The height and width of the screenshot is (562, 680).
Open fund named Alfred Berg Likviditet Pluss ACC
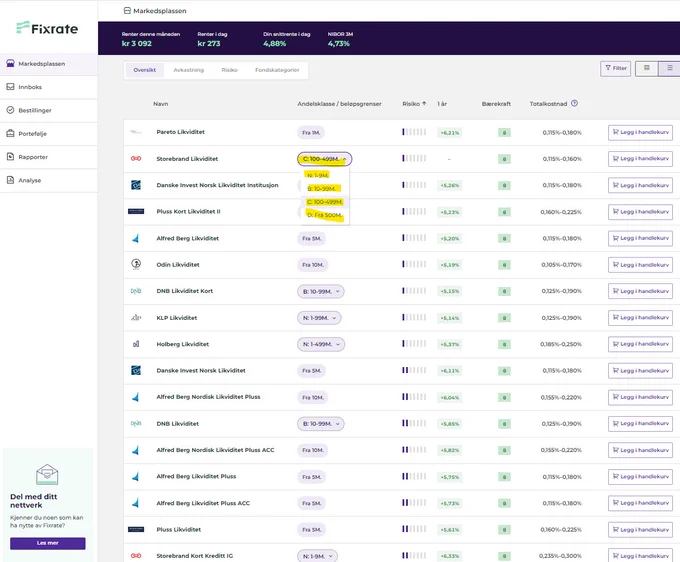pyautogui.click(x=203, y=503)
